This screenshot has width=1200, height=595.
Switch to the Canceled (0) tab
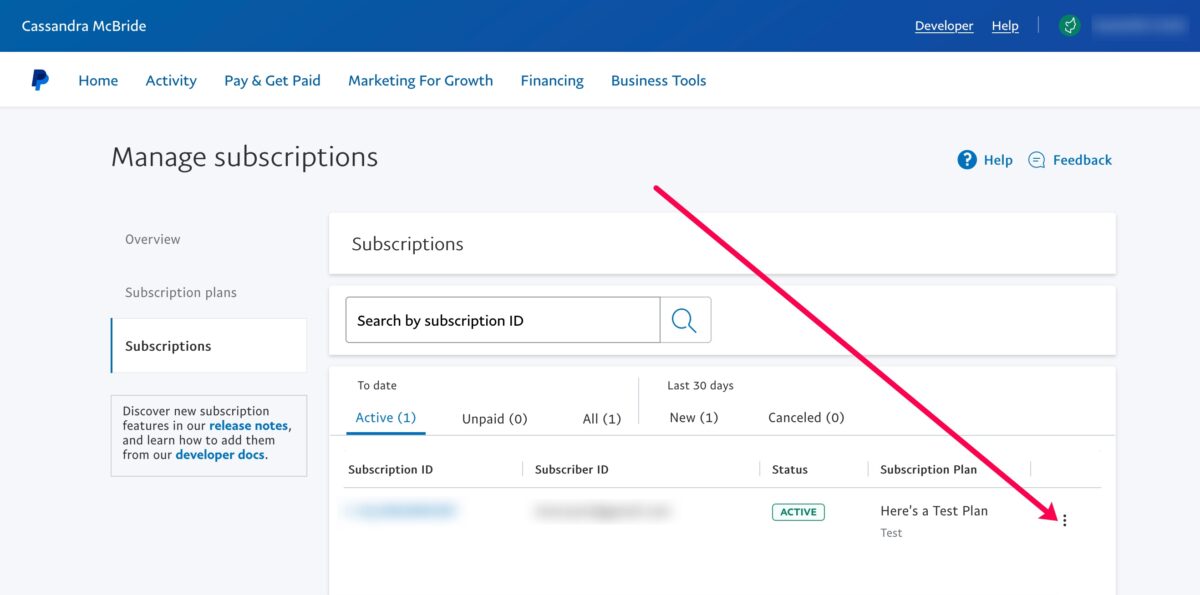point(806,418)
